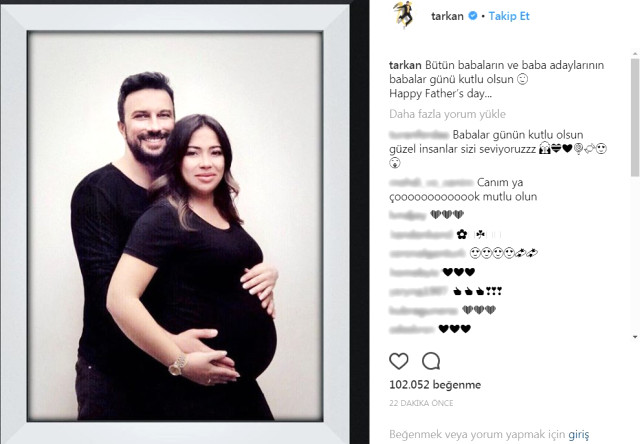Like the post with the heart icon
This screenshot has height=444, width=640.
pyautogui.click(x=398, y=361)
